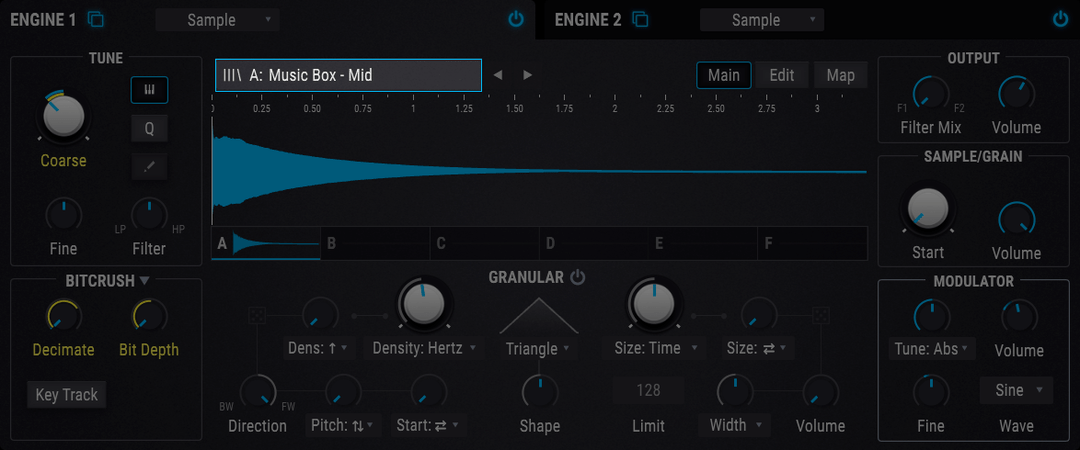The image size is (1080, 450).
Task: Click the main waveform display
Action: pyautogui.click(x=539, y=171)
